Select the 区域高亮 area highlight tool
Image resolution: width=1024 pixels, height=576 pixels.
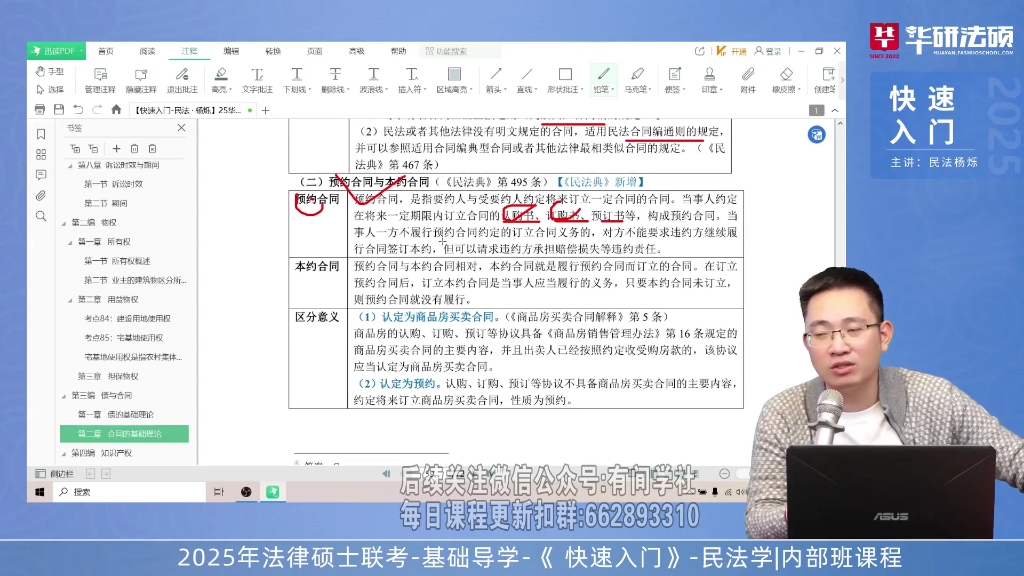pyautogui.click(x=454, y=80)
